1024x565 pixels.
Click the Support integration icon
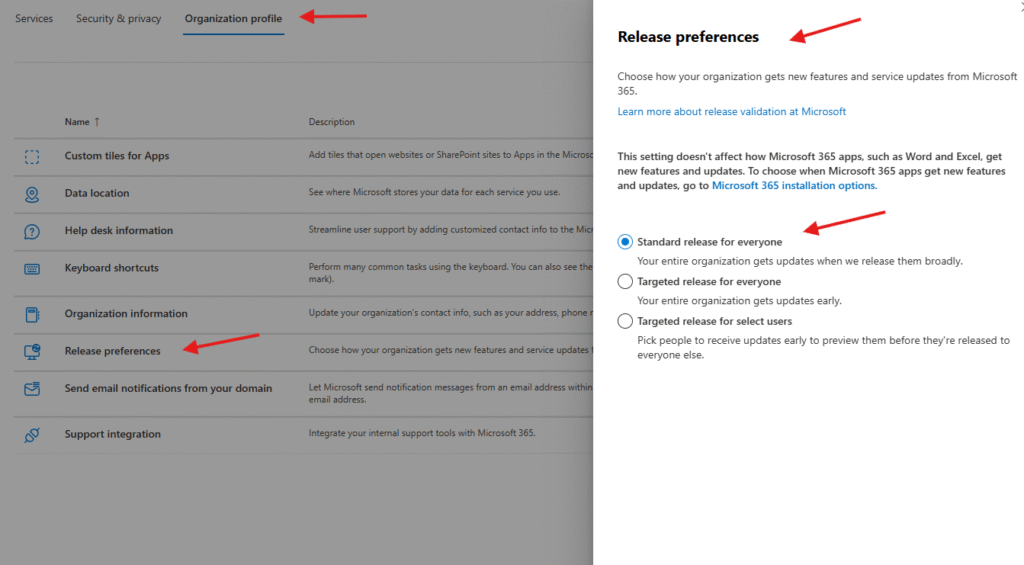pyautogui.click(x=32, y=435)
